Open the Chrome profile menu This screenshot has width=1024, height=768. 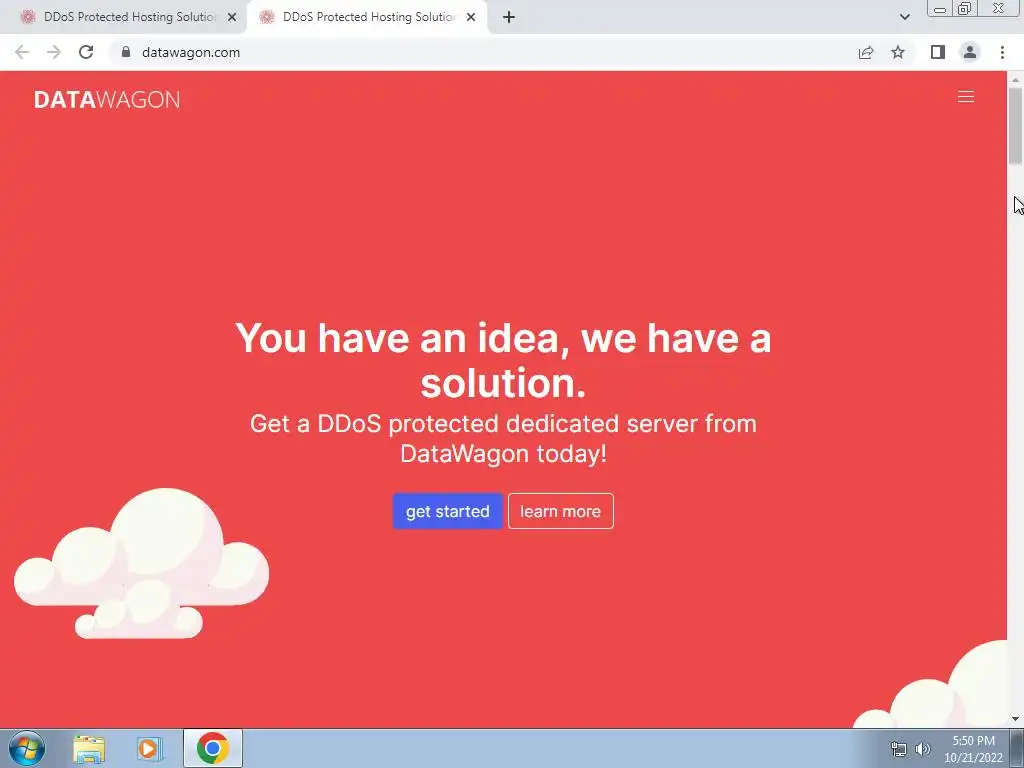(970, 52)
